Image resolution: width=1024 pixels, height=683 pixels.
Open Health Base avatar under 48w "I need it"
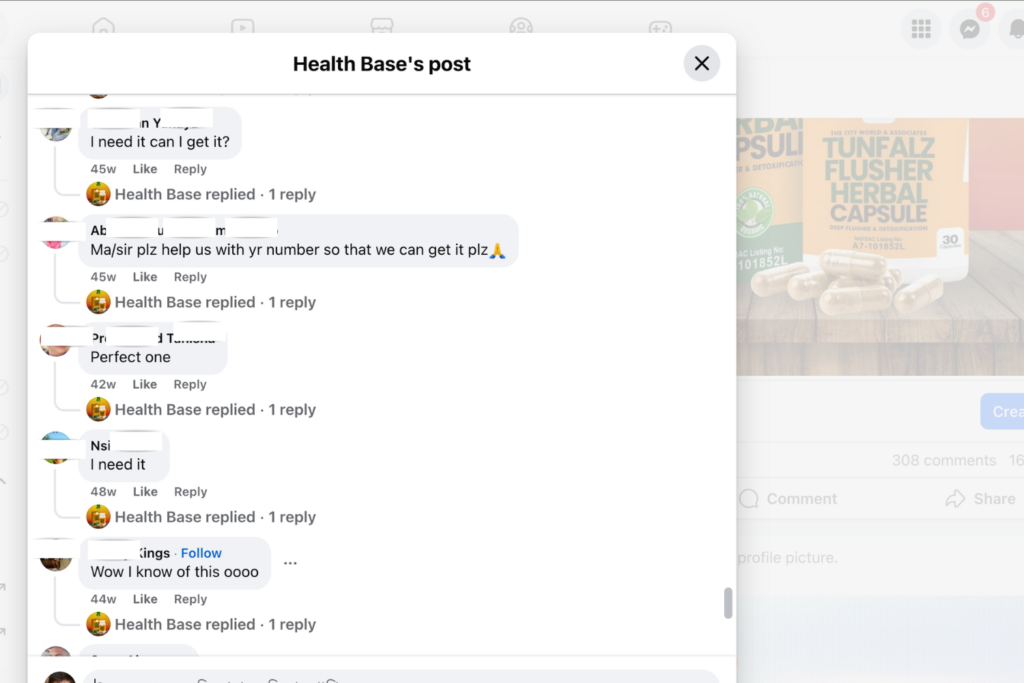(x=98, y=516)
